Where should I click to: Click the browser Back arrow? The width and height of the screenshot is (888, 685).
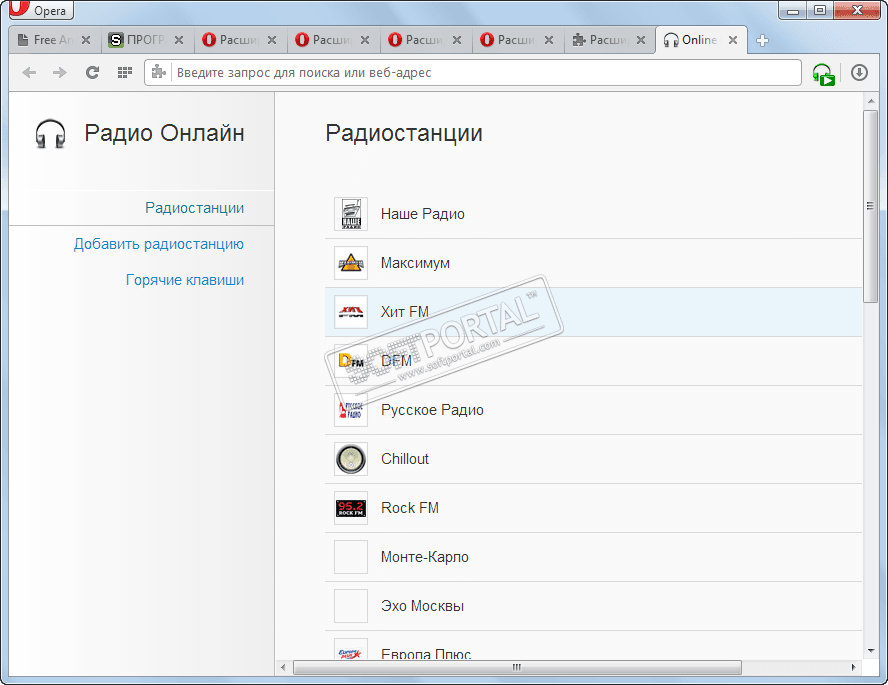coord(29,72)
